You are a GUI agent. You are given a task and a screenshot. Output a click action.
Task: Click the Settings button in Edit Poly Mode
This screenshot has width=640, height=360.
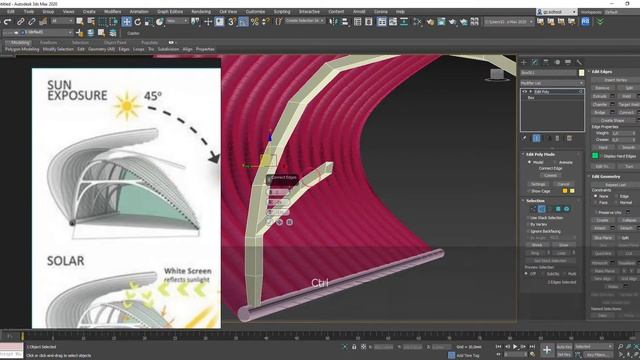tap(538, 184)
